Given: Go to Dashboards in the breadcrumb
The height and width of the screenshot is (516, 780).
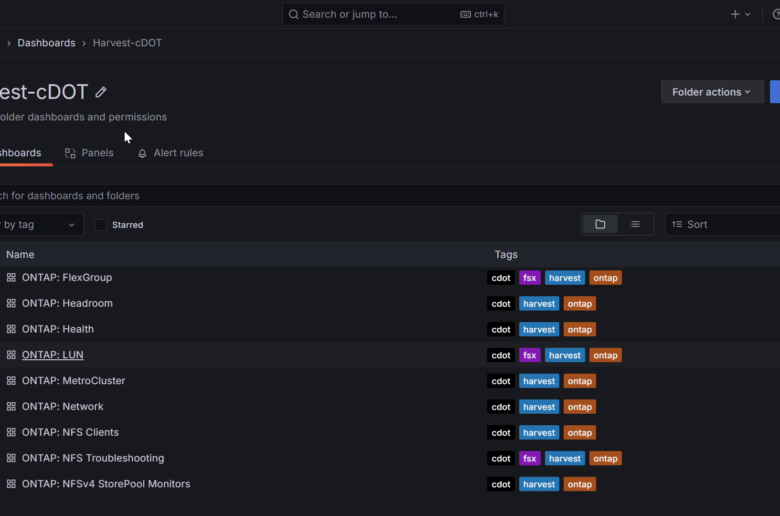Looking at the screenshot, I should pyautogui.click(x=46, y=43).
